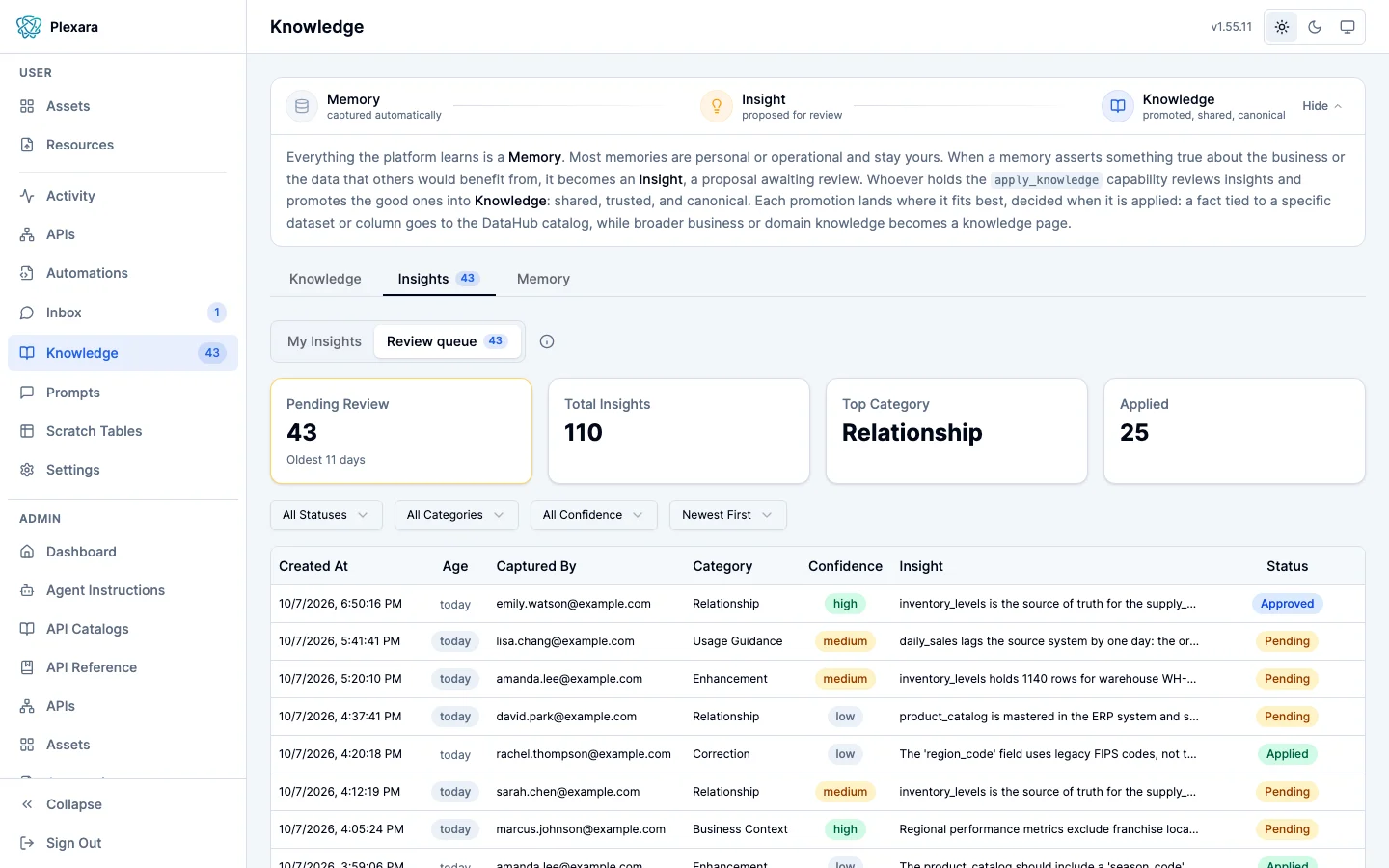The image size is (1389, 868).
Task: Click the Pending Review card
Action: click(x=401, y=431)
